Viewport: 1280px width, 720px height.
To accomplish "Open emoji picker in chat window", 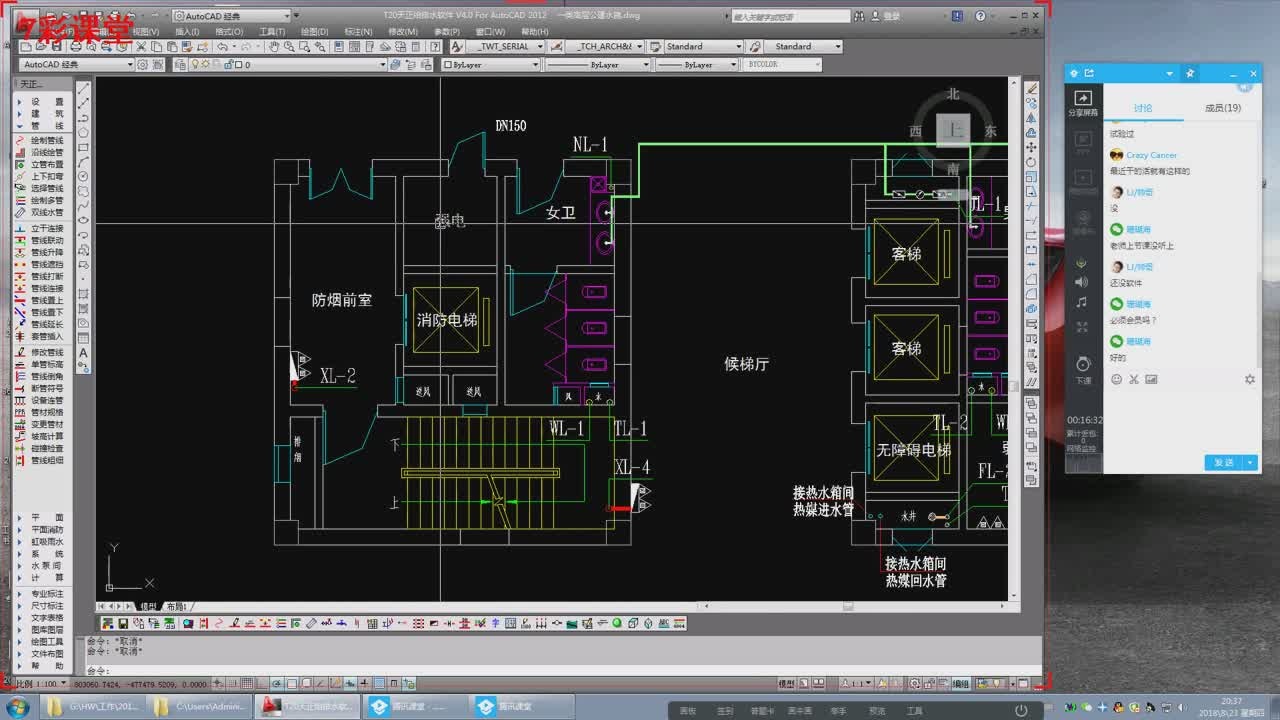I will point(1117,380).
